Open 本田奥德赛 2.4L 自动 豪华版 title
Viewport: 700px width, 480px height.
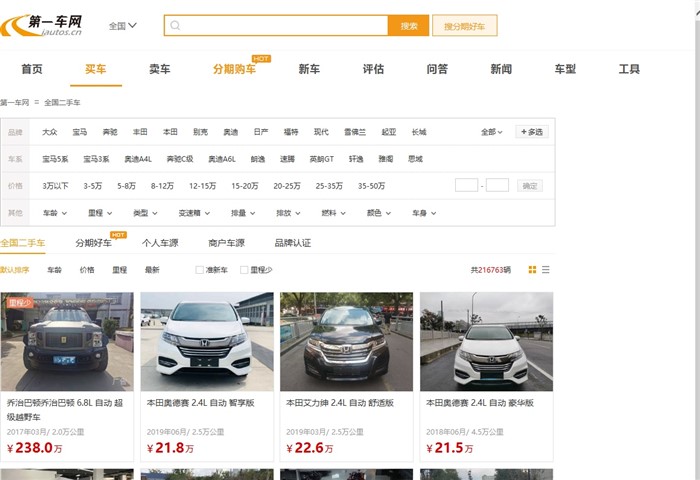(x=480, y=403)
